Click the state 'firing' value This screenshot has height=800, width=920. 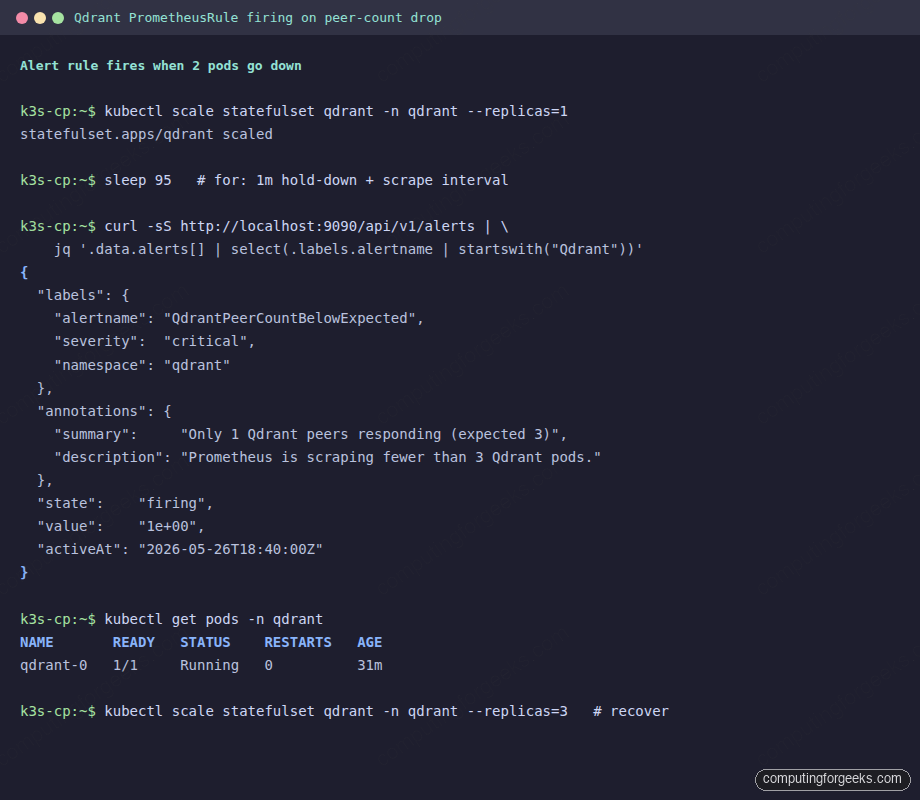pyautogui.click(x=175, y=503)
